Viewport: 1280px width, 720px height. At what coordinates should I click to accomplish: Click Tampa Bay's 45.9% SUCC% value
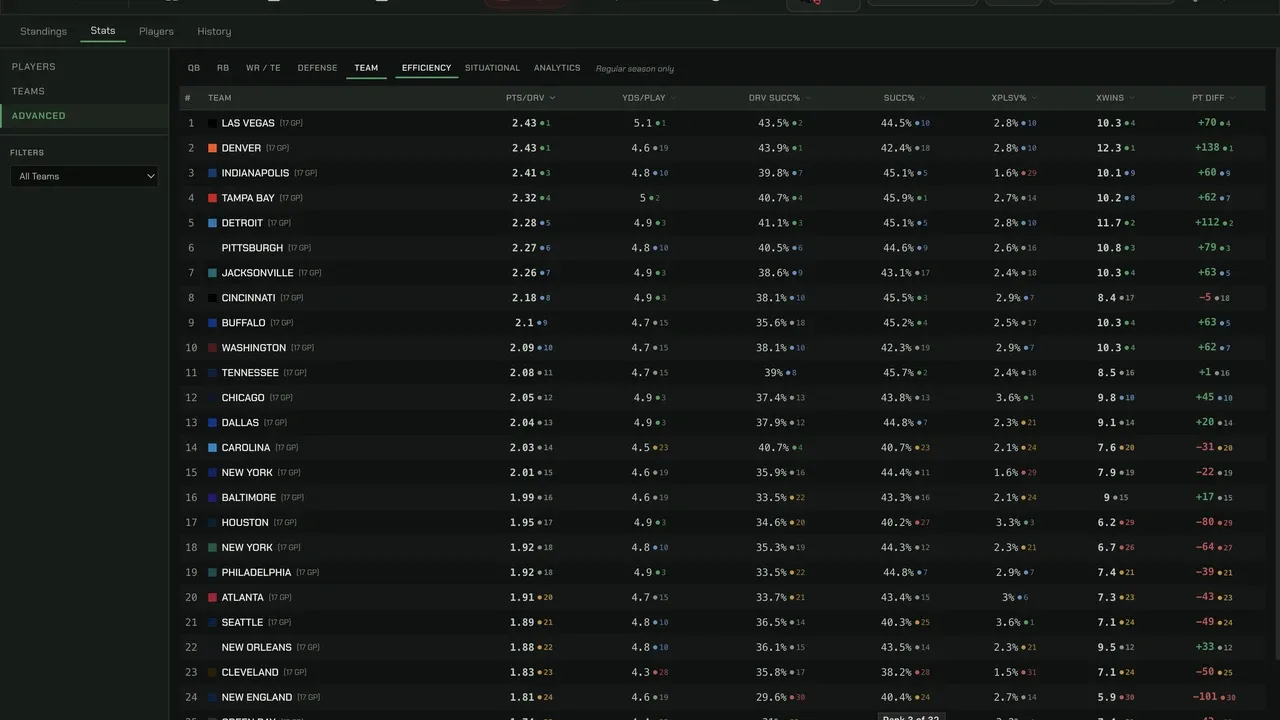(896, 198)
